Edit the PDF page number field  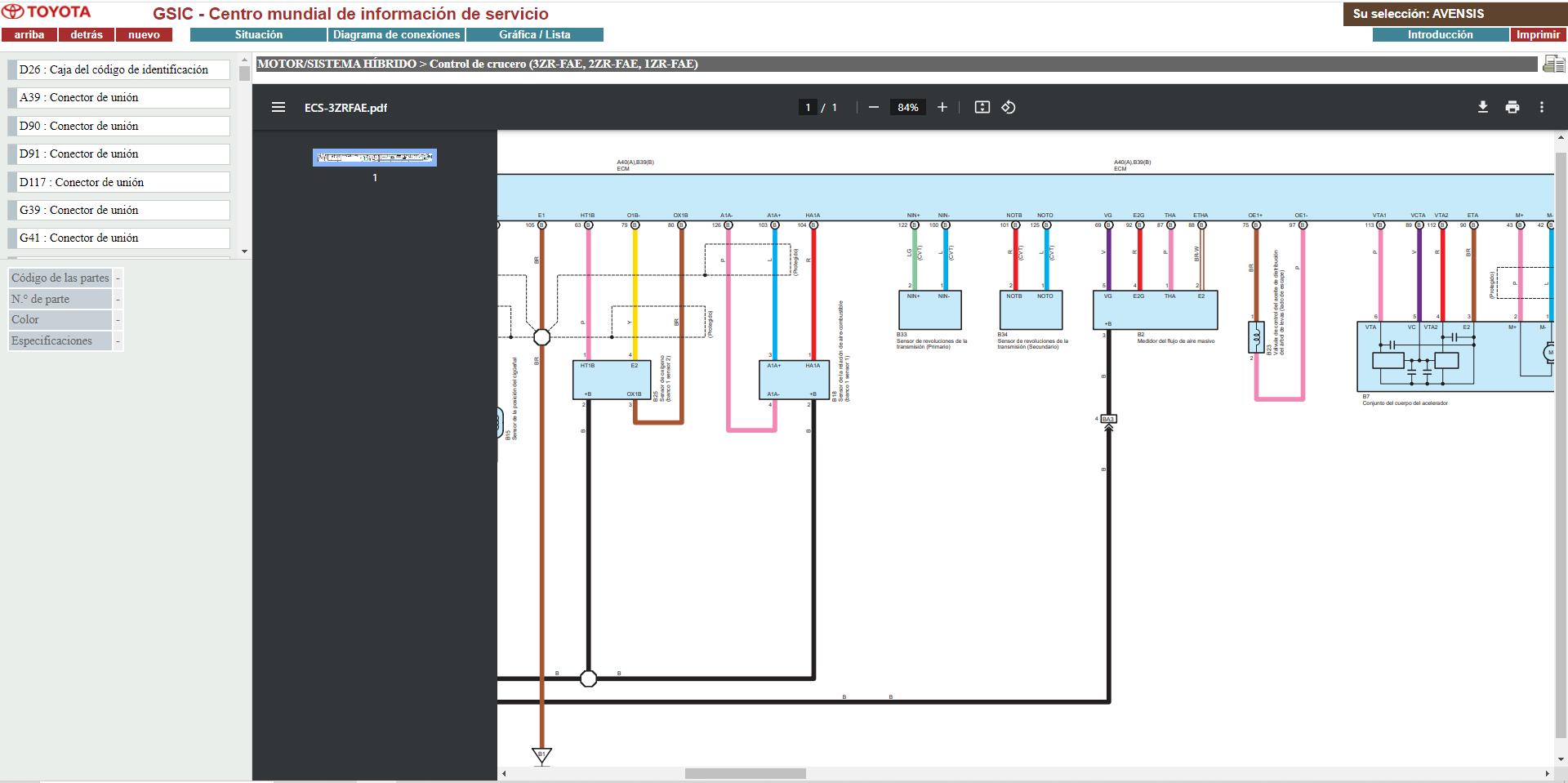point(808,107)
